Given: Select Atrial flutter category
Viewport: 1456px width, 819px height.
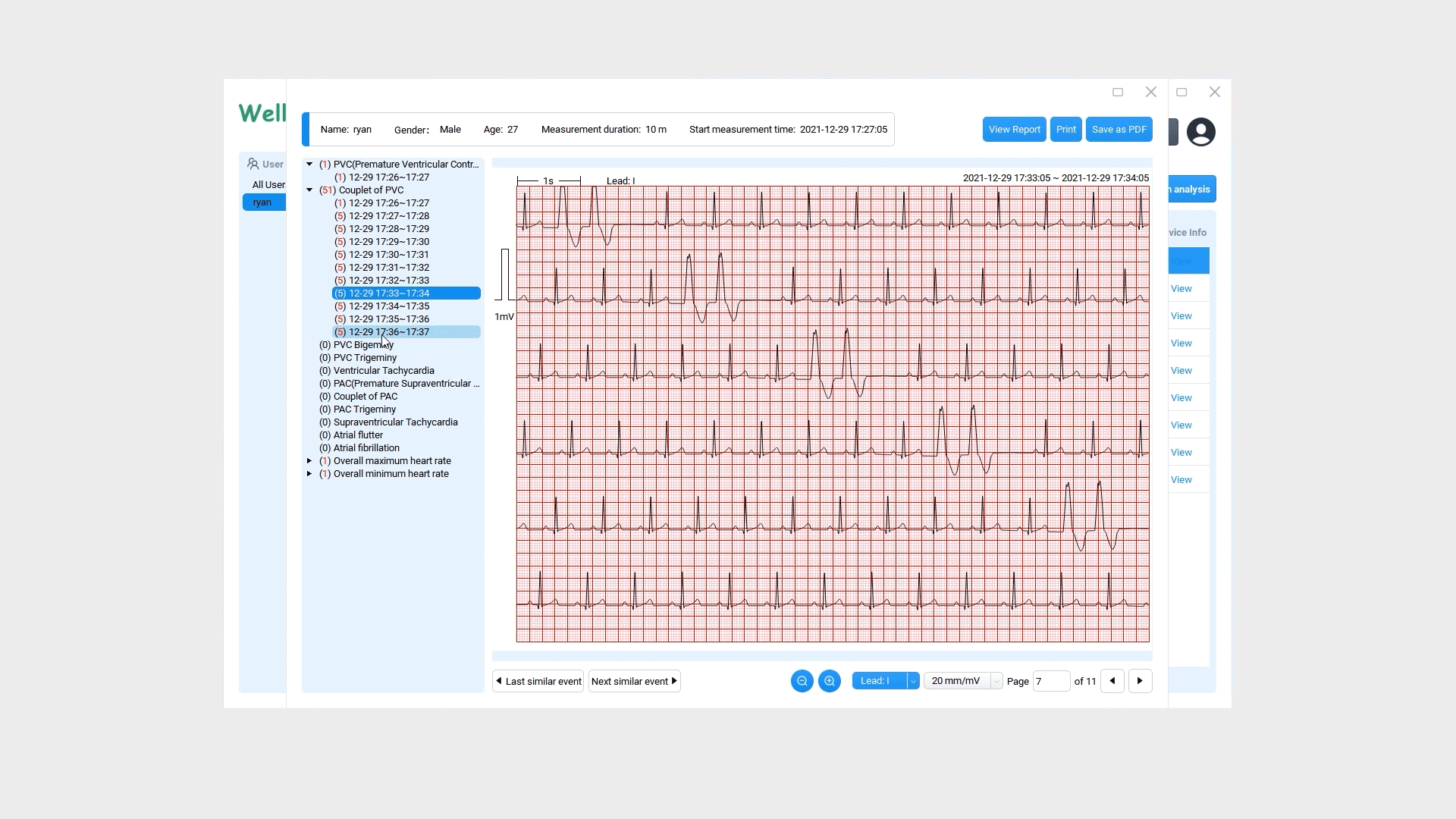Looking at the screenshot, I should click(x=351, y=435).
